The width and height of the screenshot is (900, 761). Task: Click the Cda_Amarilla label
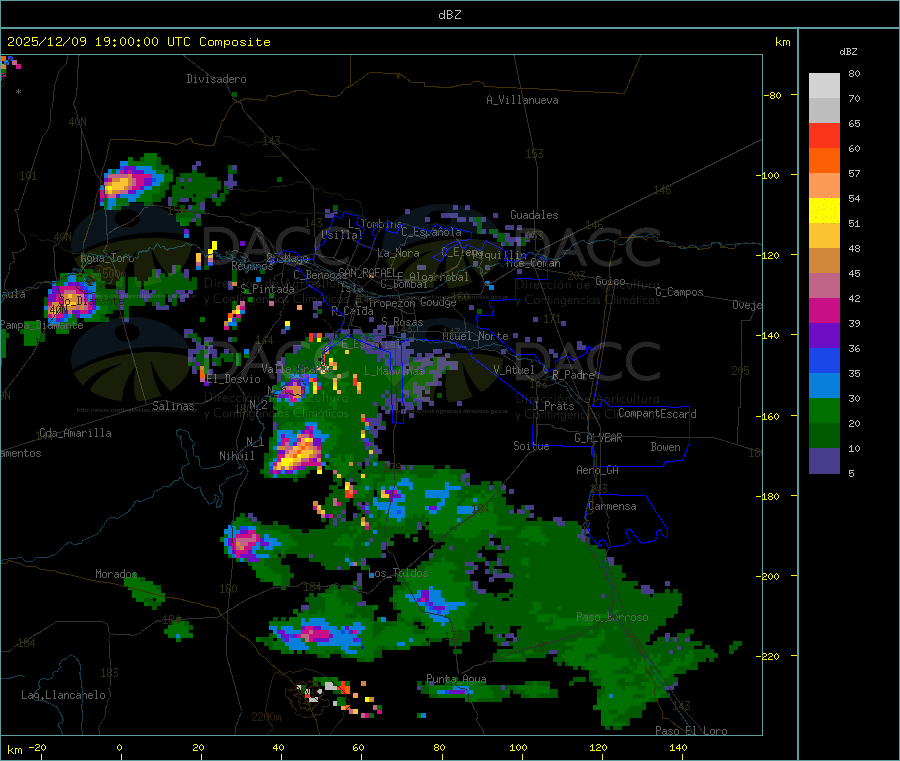click(x=75, y=433)
